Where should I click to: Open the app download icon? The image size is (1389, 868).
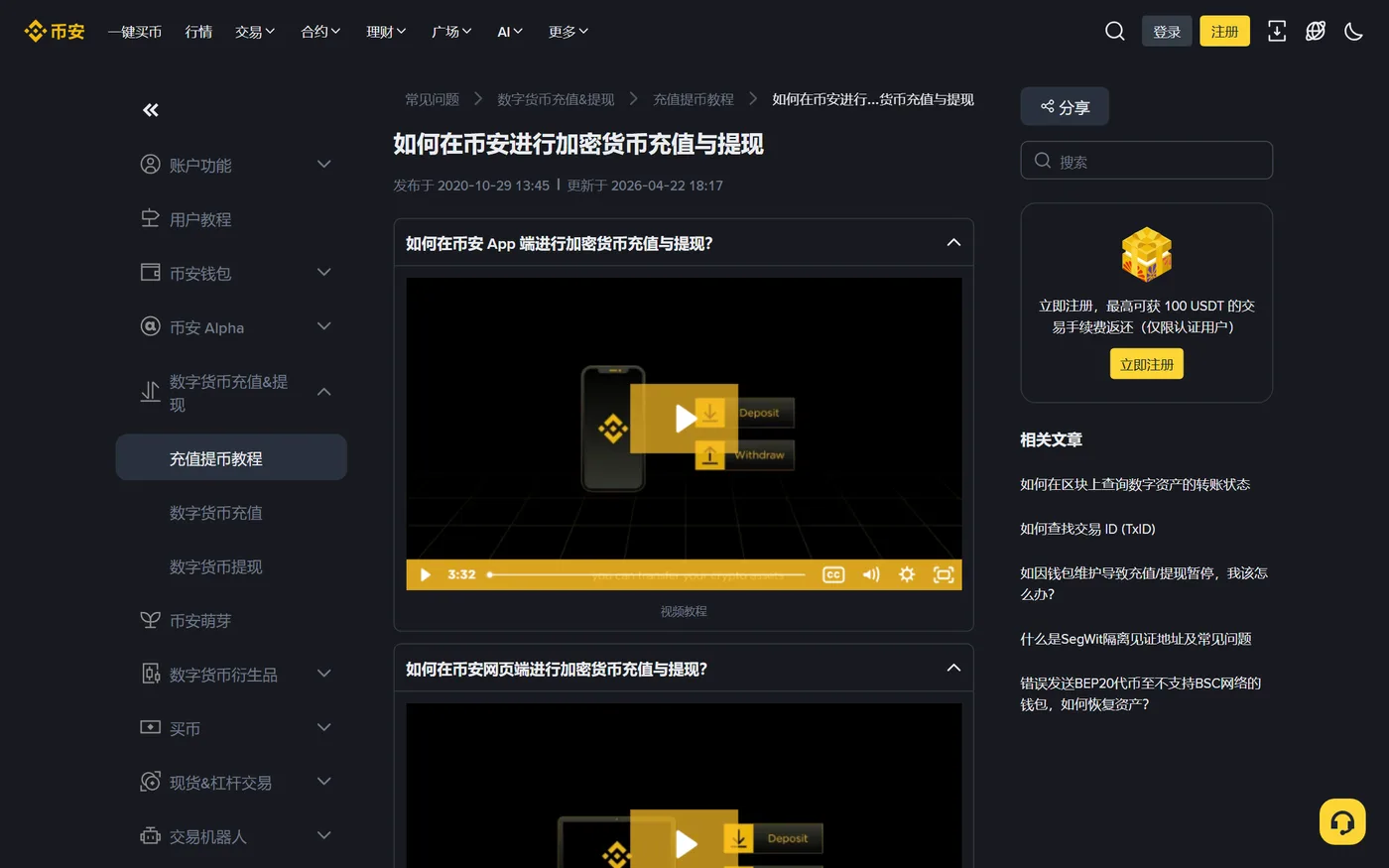(1277, 32)
